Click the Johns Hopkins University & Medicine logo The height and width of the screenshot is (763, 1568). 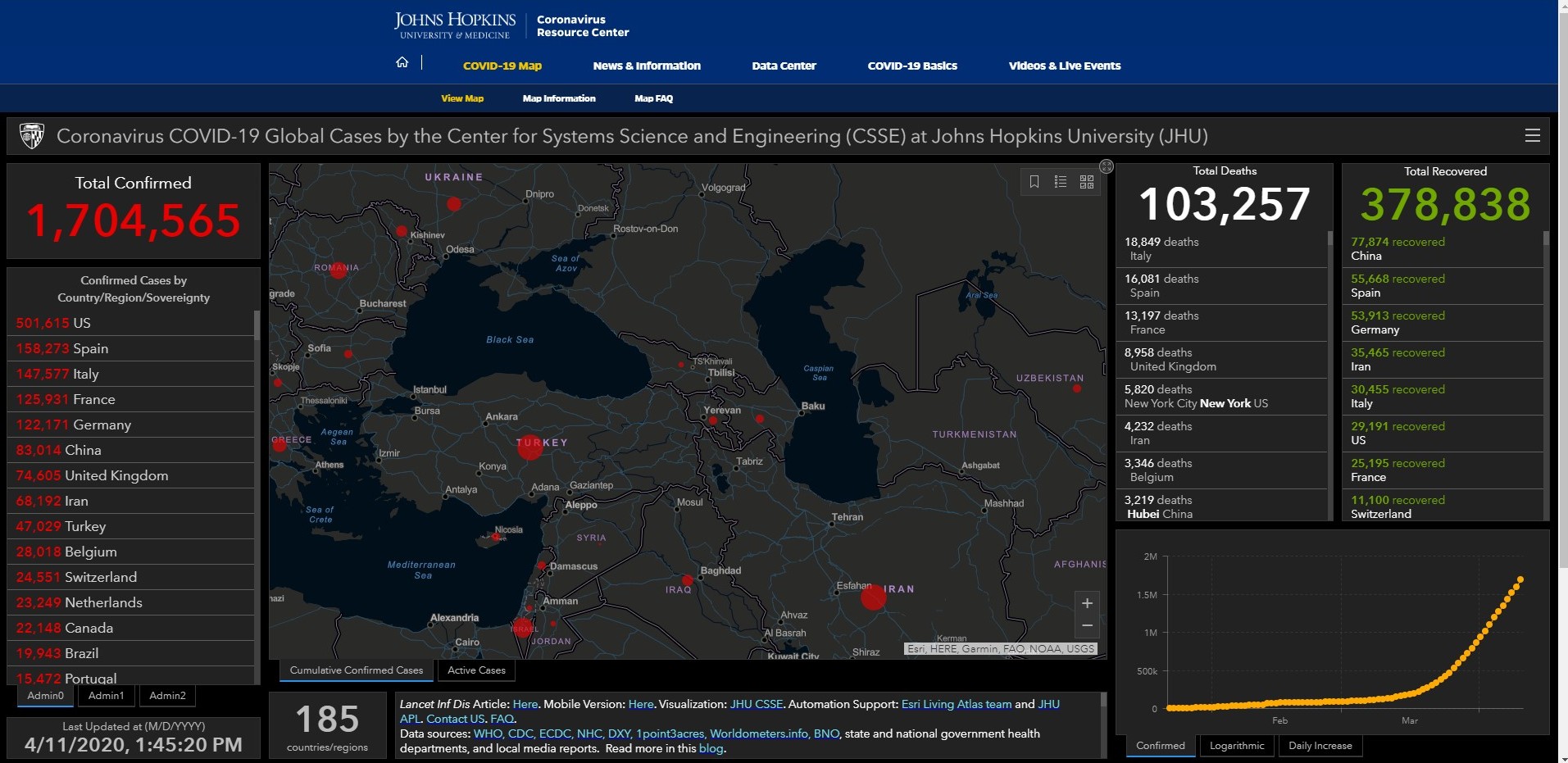(455, 25)
